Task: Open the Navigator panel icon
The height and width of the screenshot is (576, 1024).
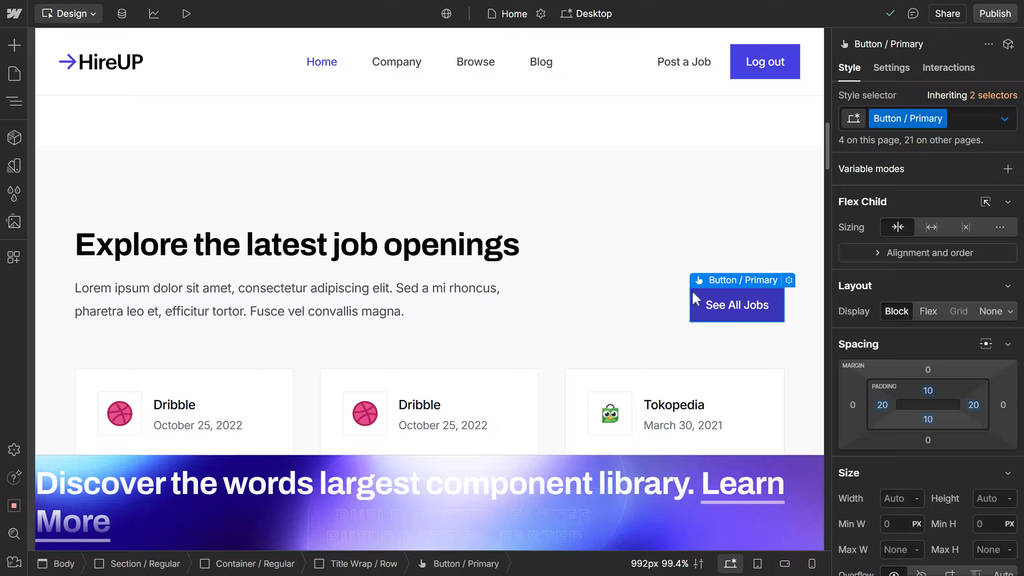Action: (x=14, y=102)
